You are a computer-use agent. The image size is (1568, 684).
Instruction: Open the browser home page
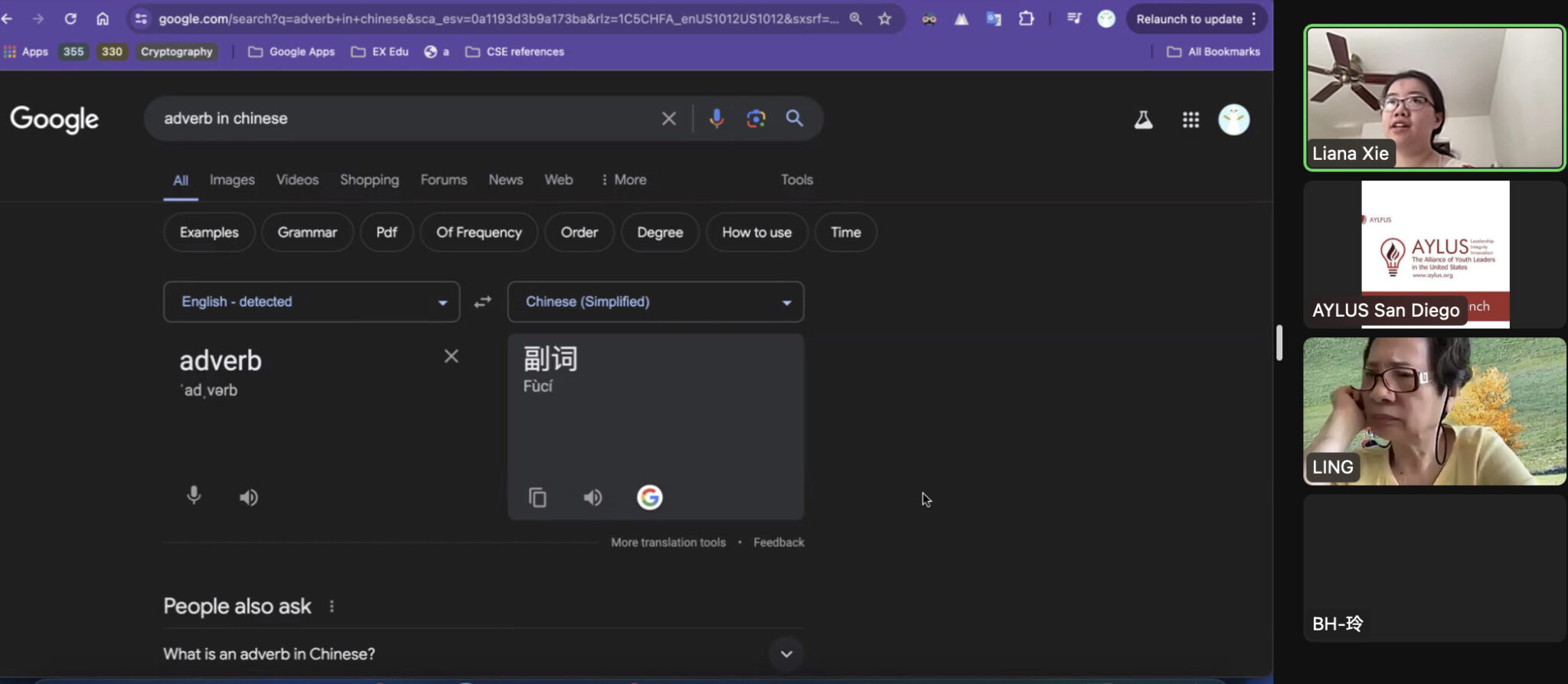pyautogui.click(x=103, y=18)
